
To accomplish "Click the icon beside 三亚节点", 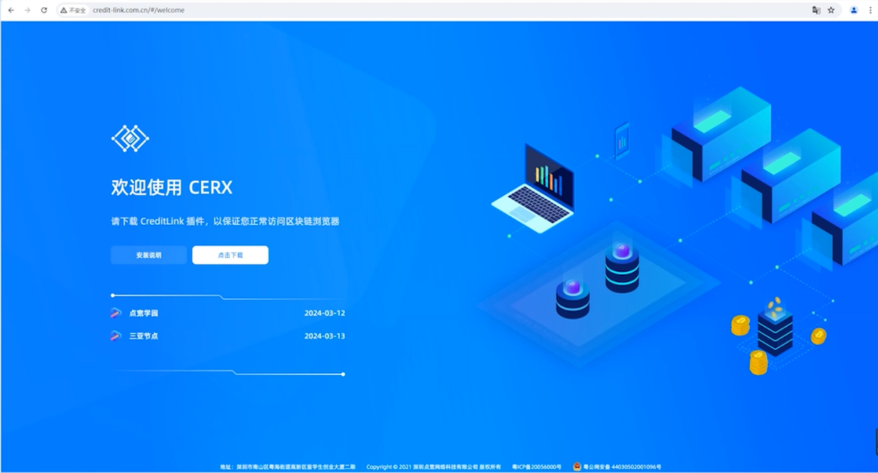I will coord(116,336).
